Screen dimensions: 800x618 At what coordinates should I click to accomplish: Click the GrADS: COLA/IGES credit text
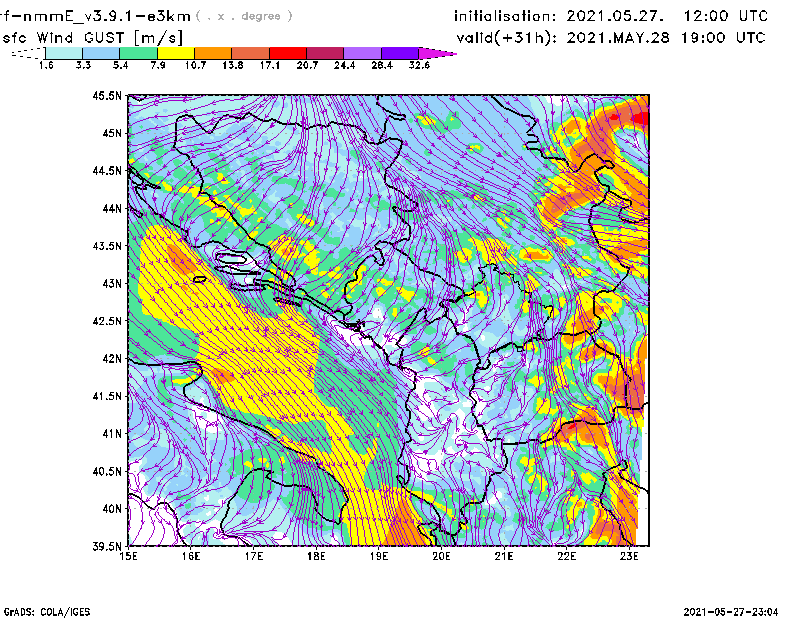[x=47, y=611]
